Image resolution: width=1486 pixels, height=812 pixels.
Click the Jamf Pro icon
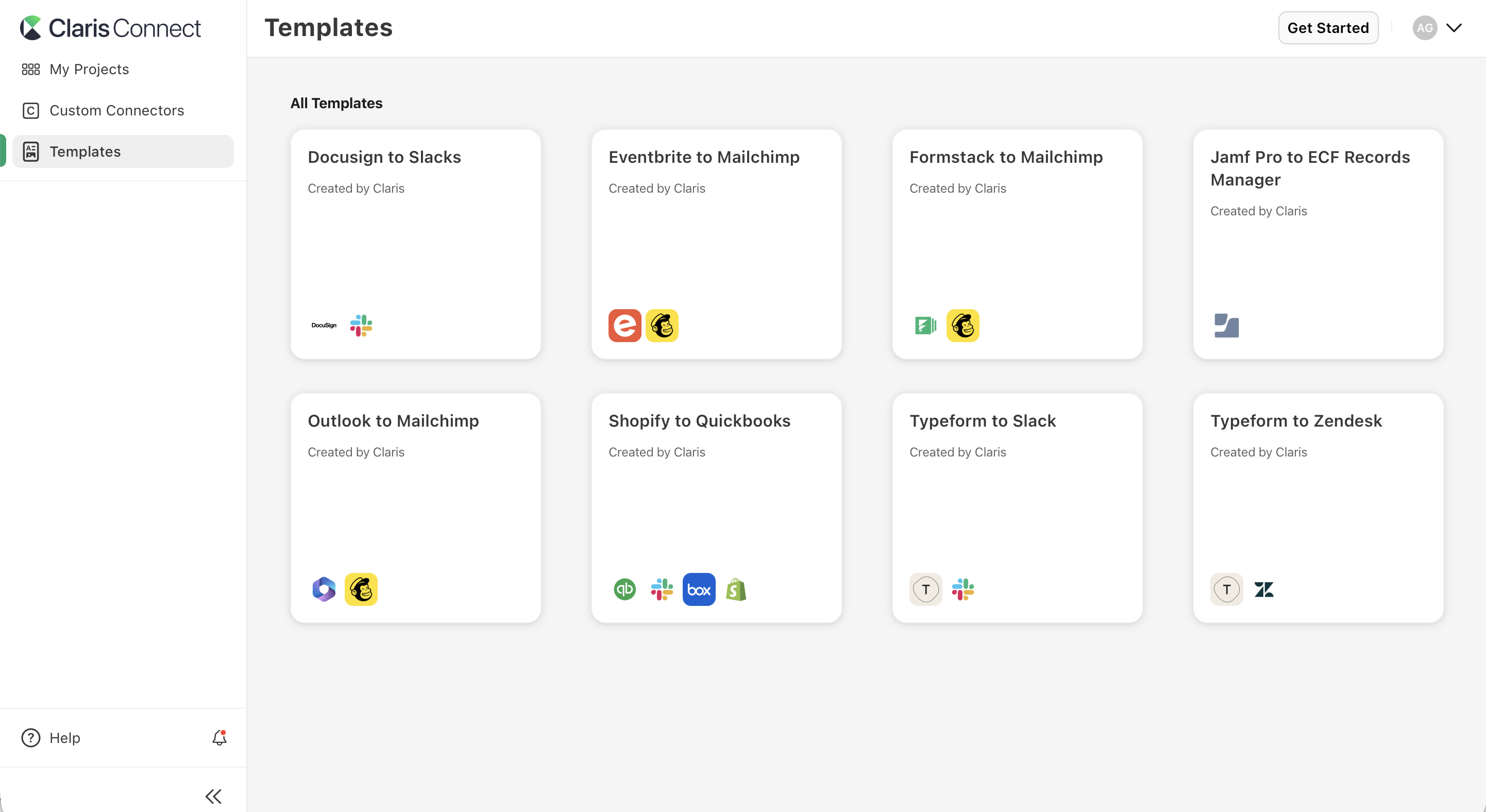[1226, 325]
